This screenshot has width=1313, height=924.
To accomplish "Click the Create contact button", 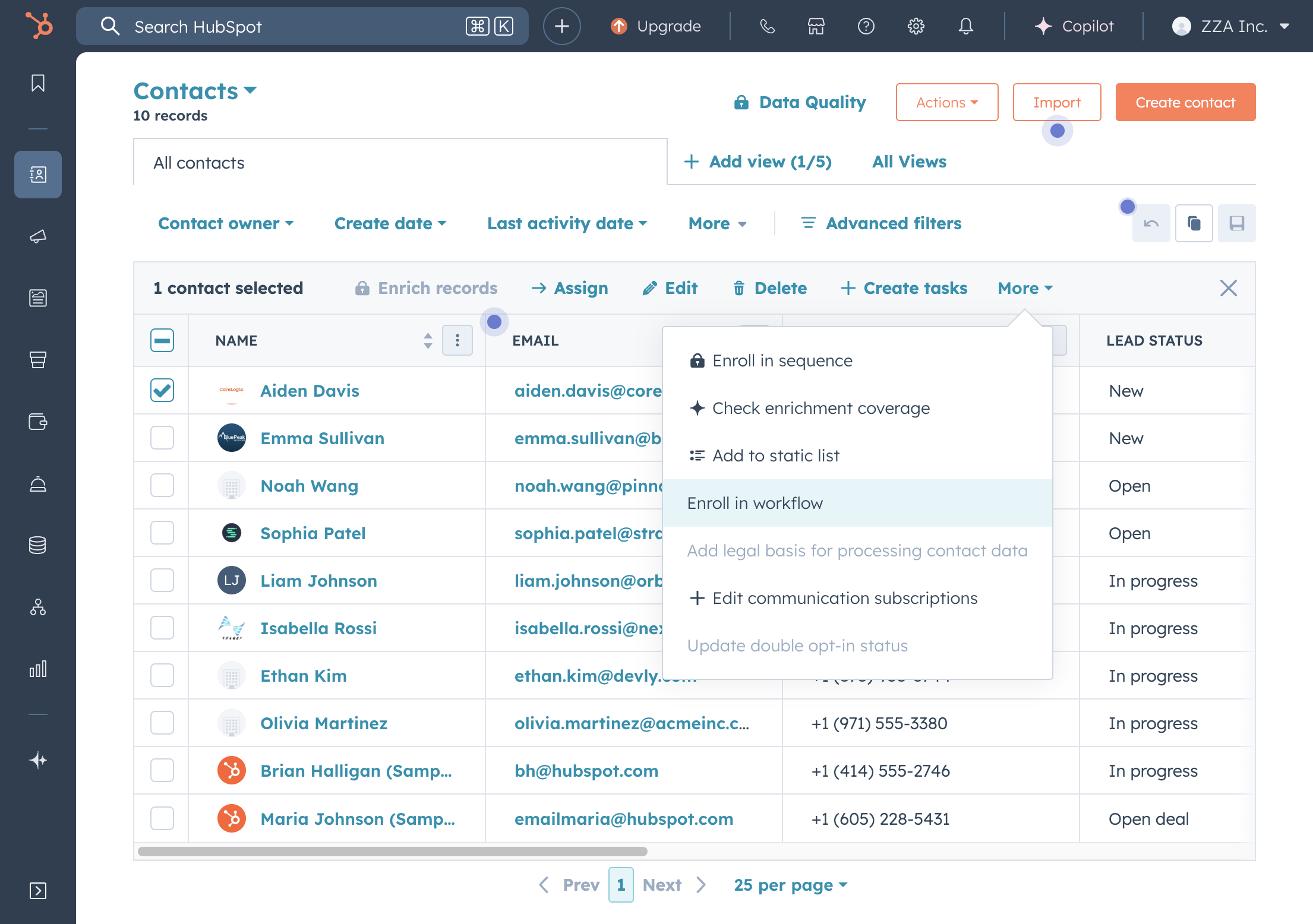I will pyautogui.click(x=1185, y=102).
